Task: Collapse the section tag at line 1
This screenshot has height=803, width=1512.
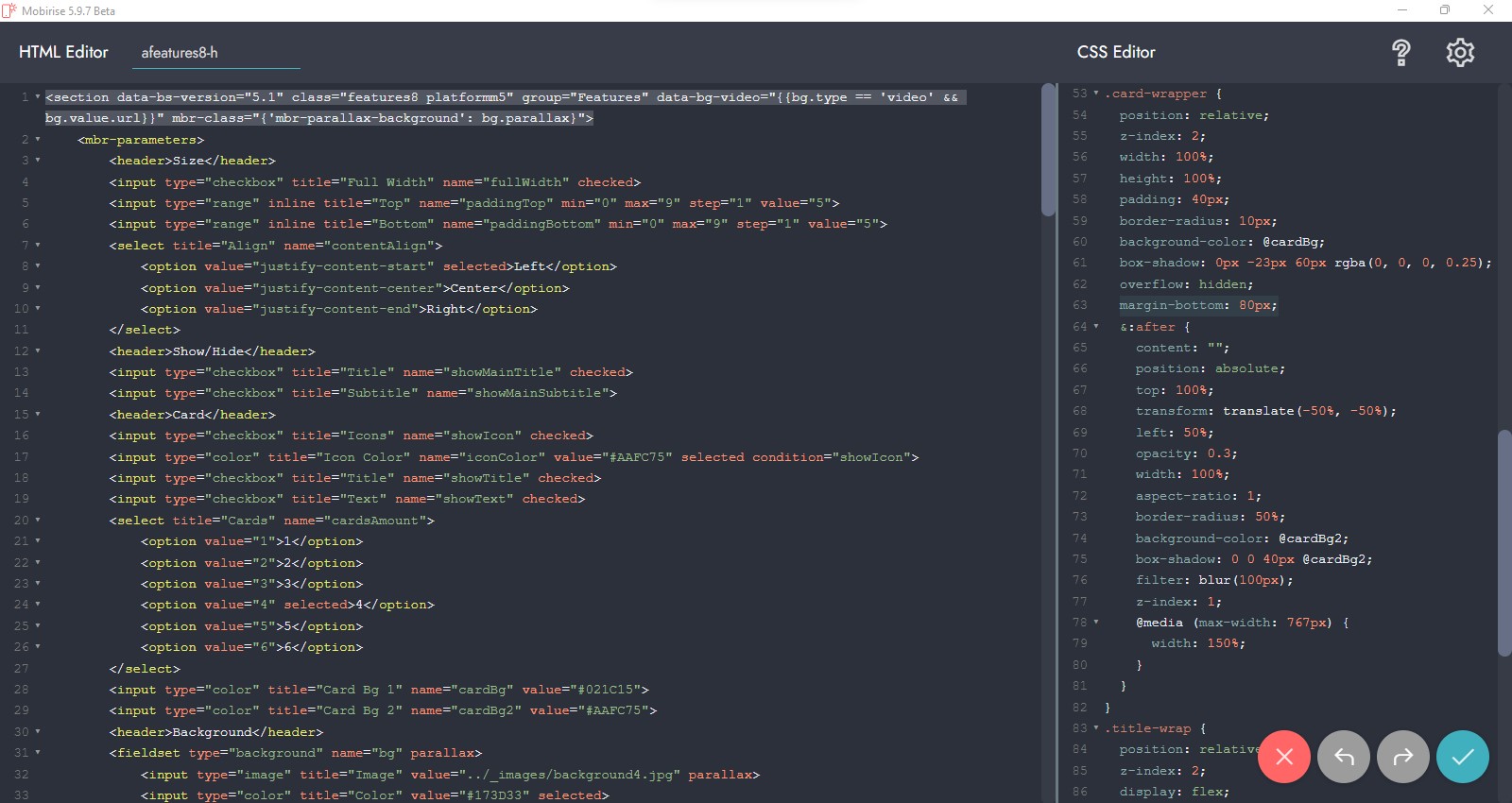Action: pos(38,97)
